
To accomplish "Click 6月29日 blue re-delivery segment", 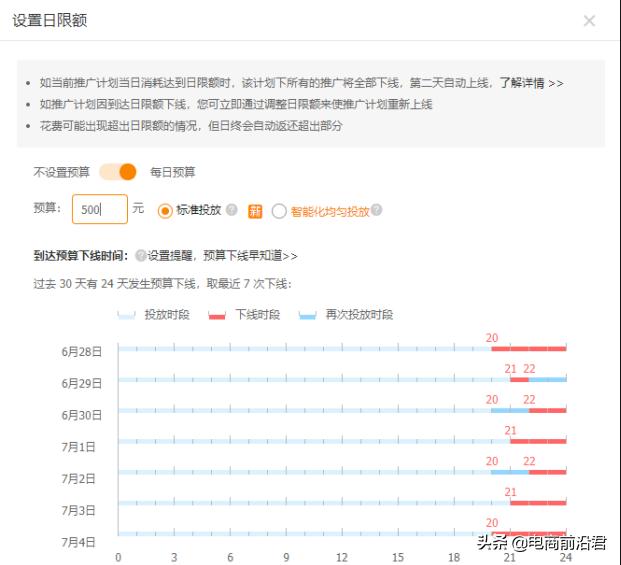I will pos(547,379).
